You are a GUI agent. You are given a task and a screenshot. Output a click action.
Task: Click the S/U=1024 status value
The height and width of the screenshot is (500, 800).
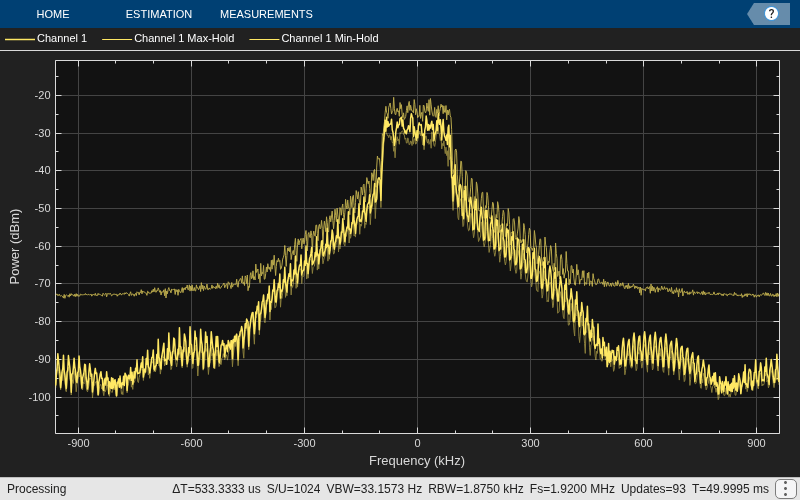pos(293,489)
